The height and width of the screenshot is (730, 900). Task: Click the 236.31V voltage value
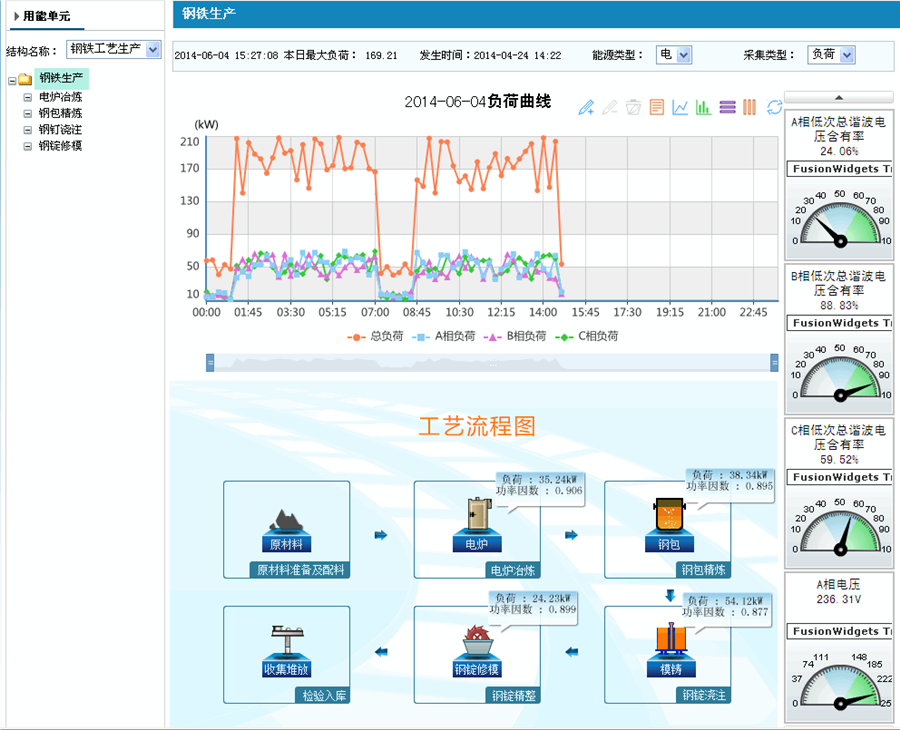pos(839,599)
